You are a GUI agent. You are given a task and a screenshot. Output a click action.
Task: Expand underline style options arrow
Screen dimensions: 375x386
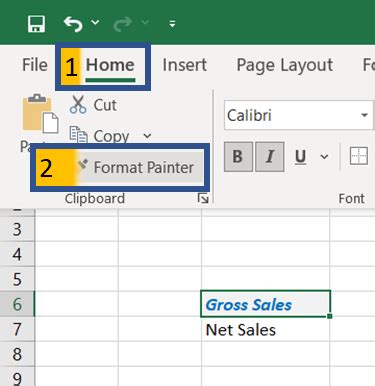pos(324,157)
